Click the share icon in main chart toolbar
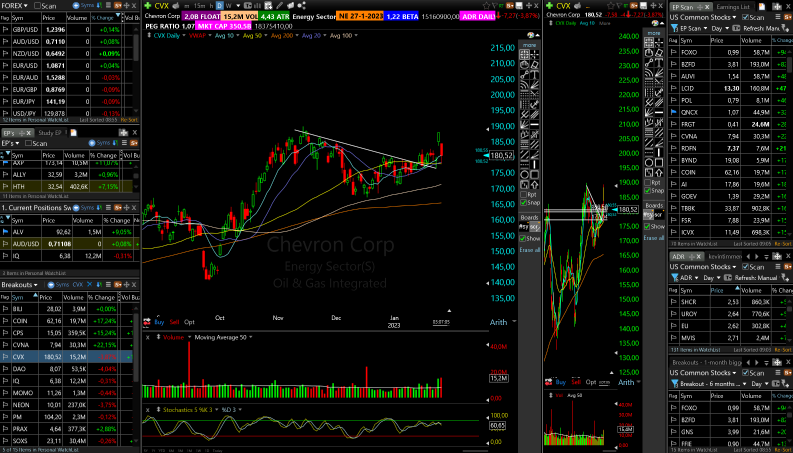This screenshot has width=793, height=453. pyautogui.click(x=301, y=6)
